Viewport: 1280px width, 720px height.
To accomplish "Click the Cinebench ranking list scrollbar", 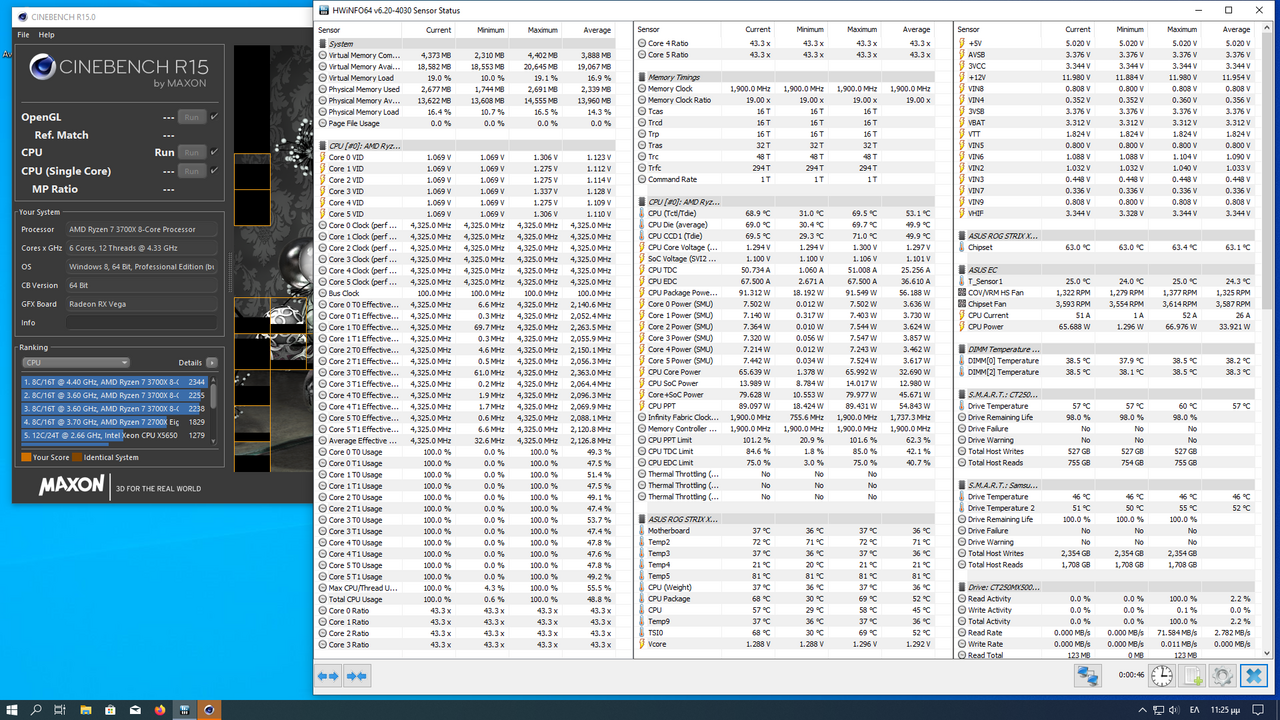I will [x=213, y=410].
